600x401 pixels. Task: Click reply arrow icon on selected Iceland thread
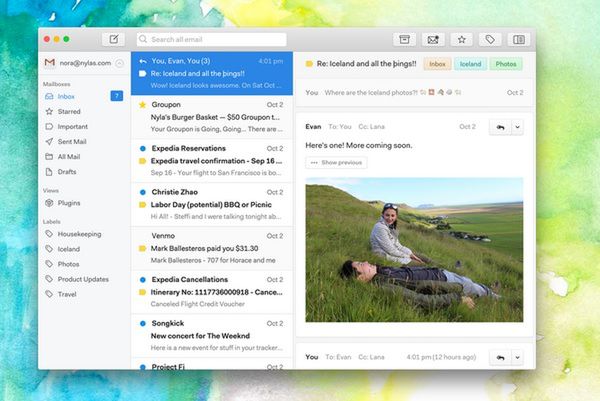click(143, 61)
